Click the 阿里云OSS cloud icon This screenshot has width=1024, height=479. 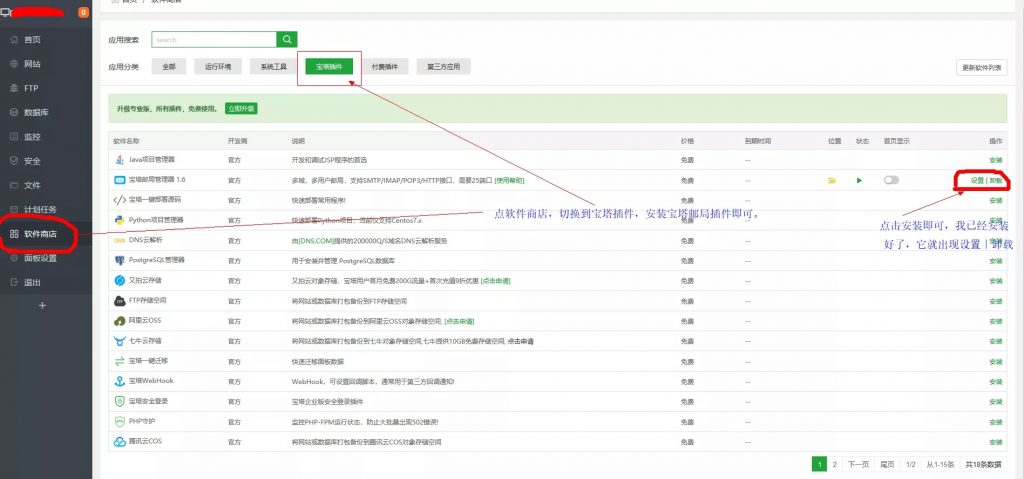coord(119,321)
